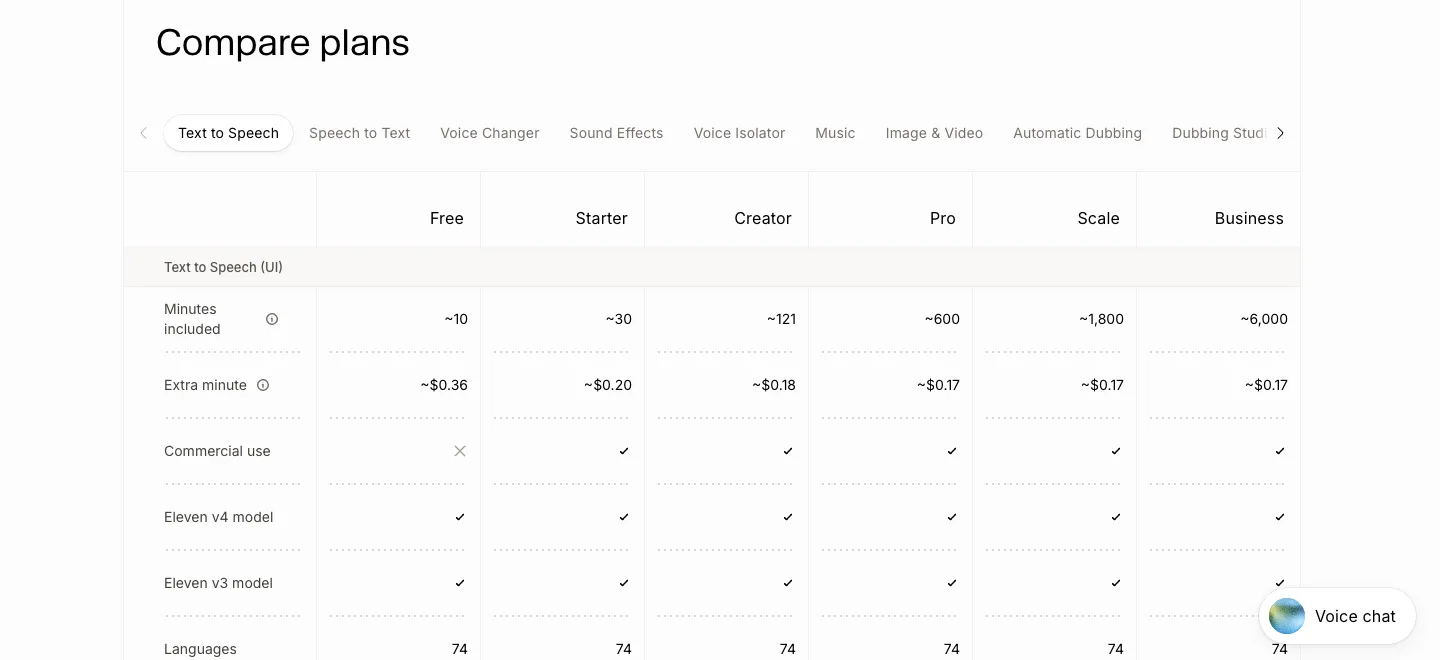Click the Pro plan column header

[943, 218]
